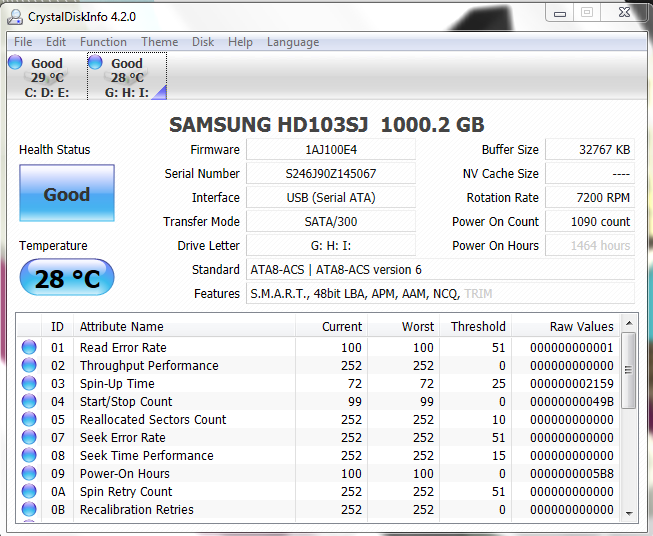Click status orb for Seek Error Rate
The width and height of the screenshot is (653, 536).
pos(29,437)
